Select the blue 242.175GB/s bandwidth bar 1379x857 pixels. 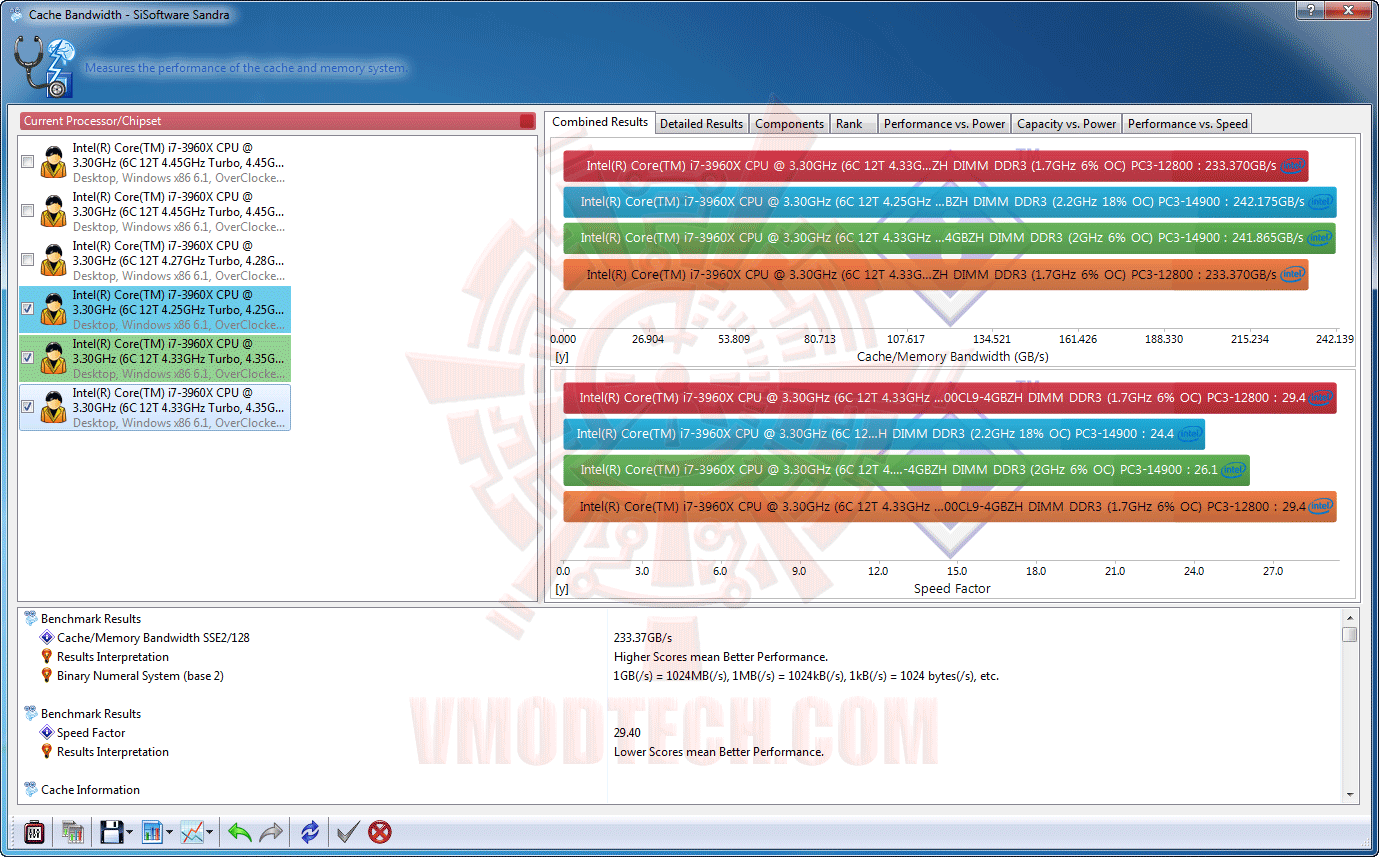pos(950,202)
